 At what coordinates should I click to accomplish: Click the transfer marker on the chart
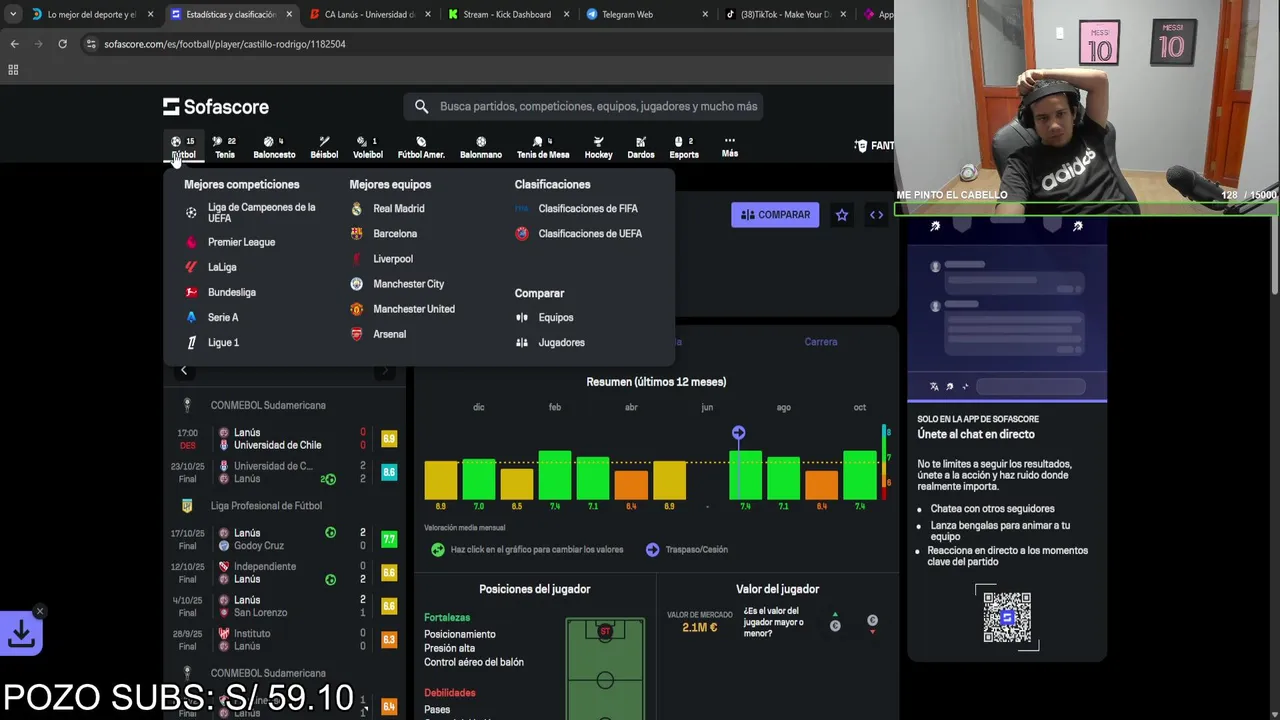pos(738,433)
